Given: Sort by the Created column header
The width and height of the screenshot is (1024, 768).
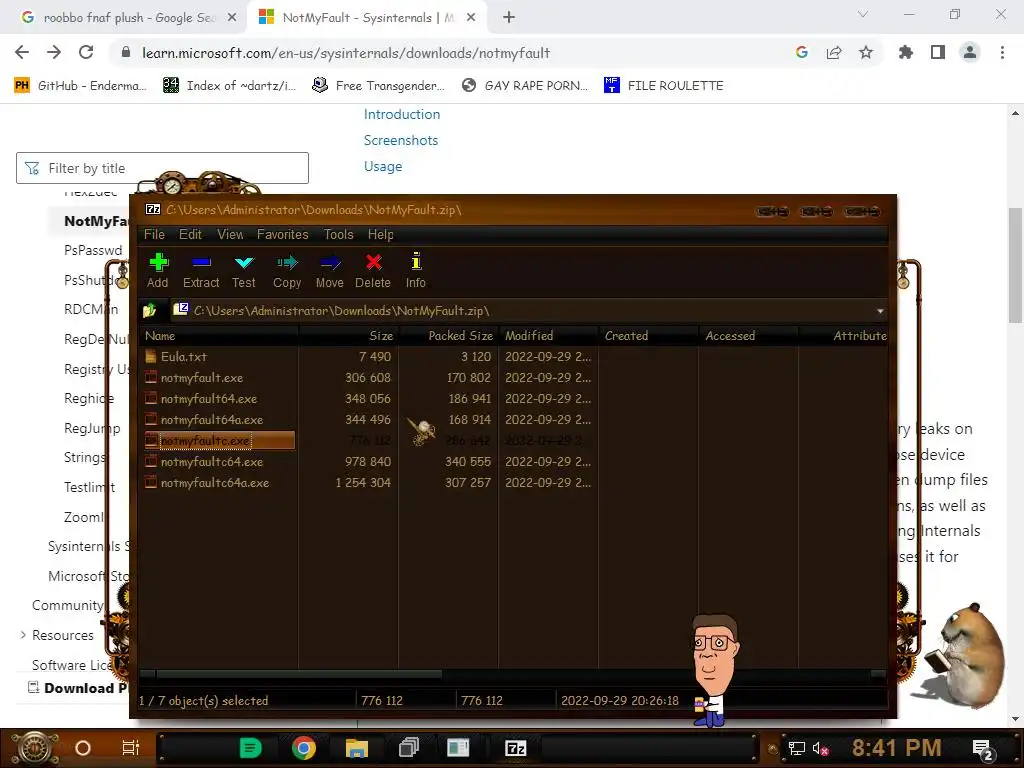Looking at the screenshot, I should click(x=648, y=336).
